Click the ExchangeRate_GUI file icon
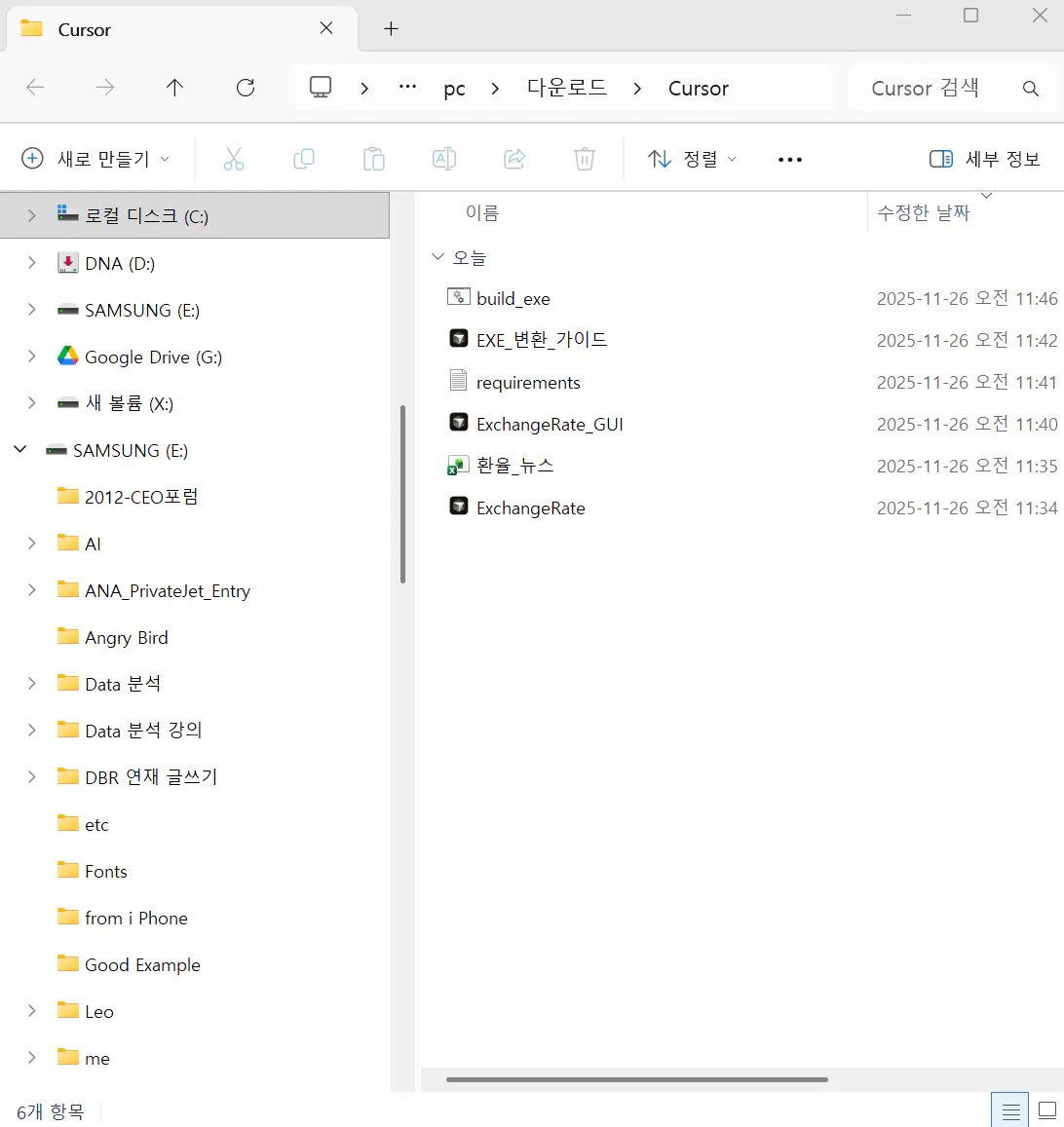Viewport: 1064px width, 1127px height. (459, 423)
